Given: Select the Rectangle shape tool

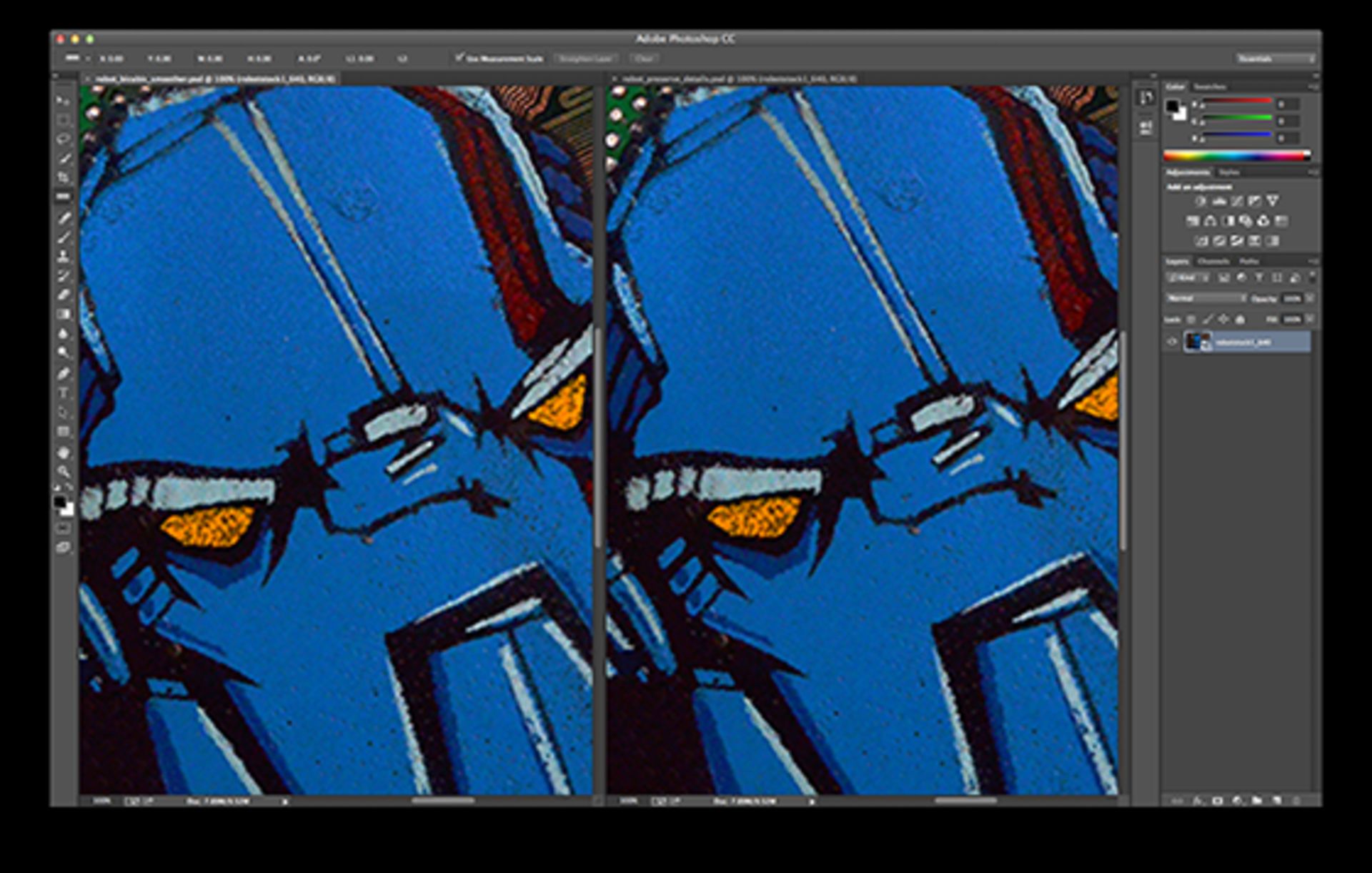Looking at the screenshot, I should (63, 431).
